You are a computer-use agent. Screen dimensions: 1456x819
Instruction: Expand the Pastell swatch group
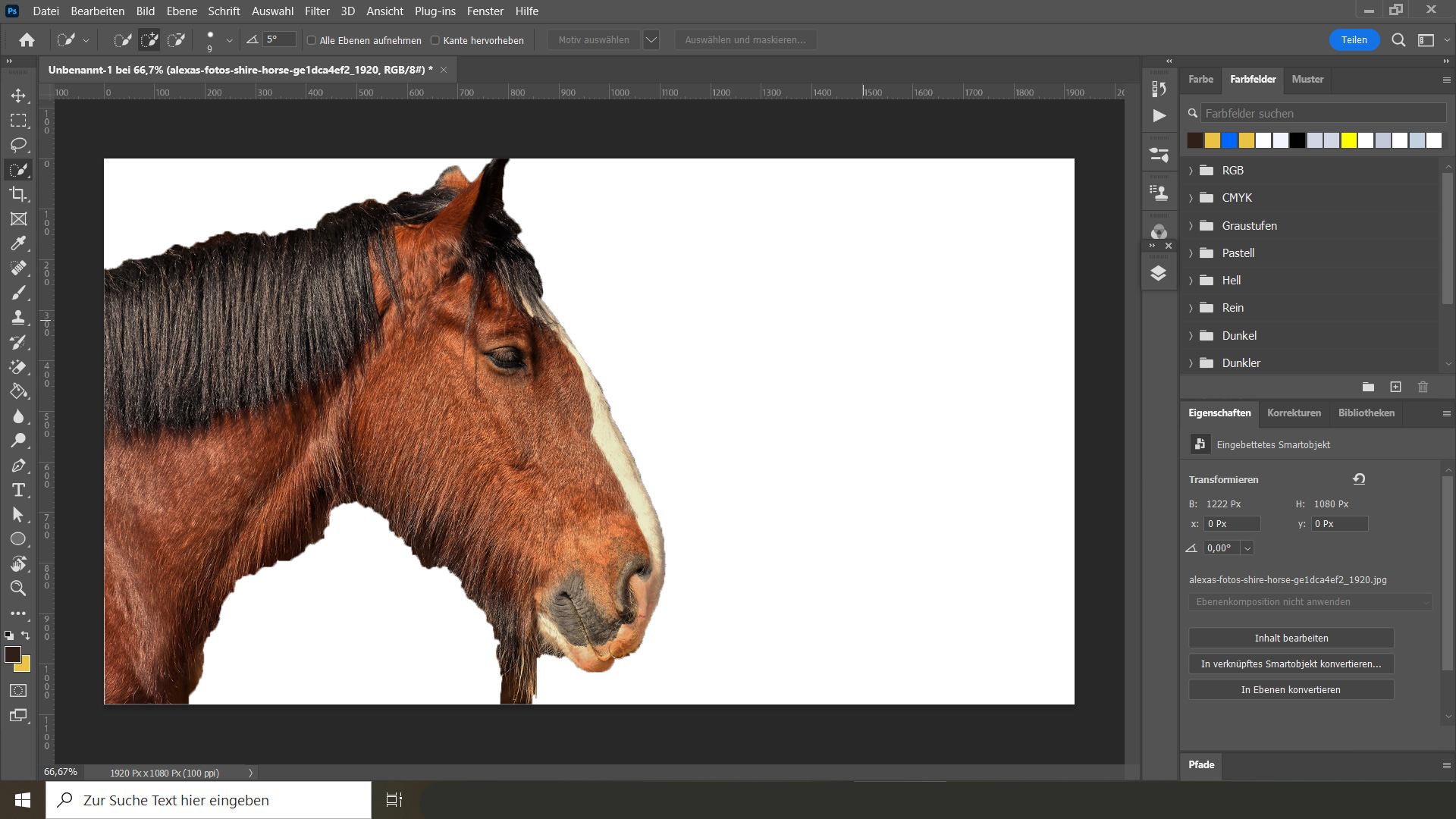coord(1191,253)
